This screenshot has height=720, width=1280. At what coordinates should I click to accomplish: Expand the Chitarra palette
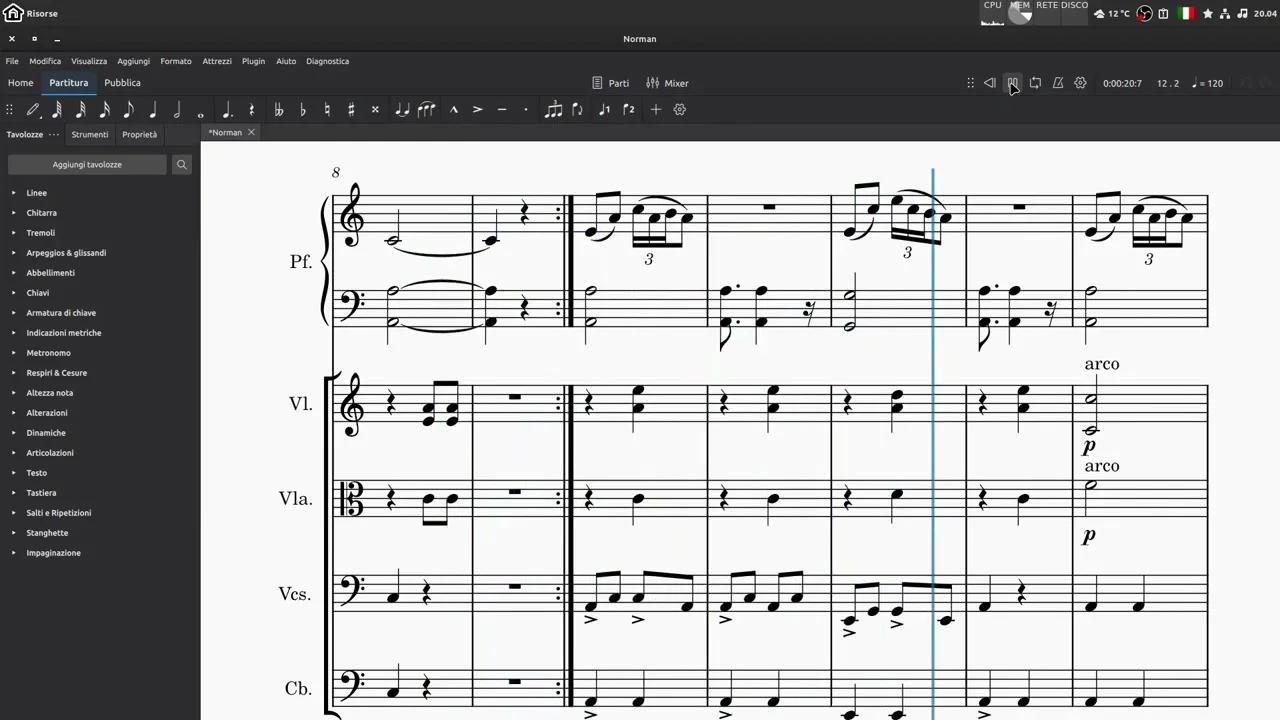pyautogui.click(x=41, y=212)
